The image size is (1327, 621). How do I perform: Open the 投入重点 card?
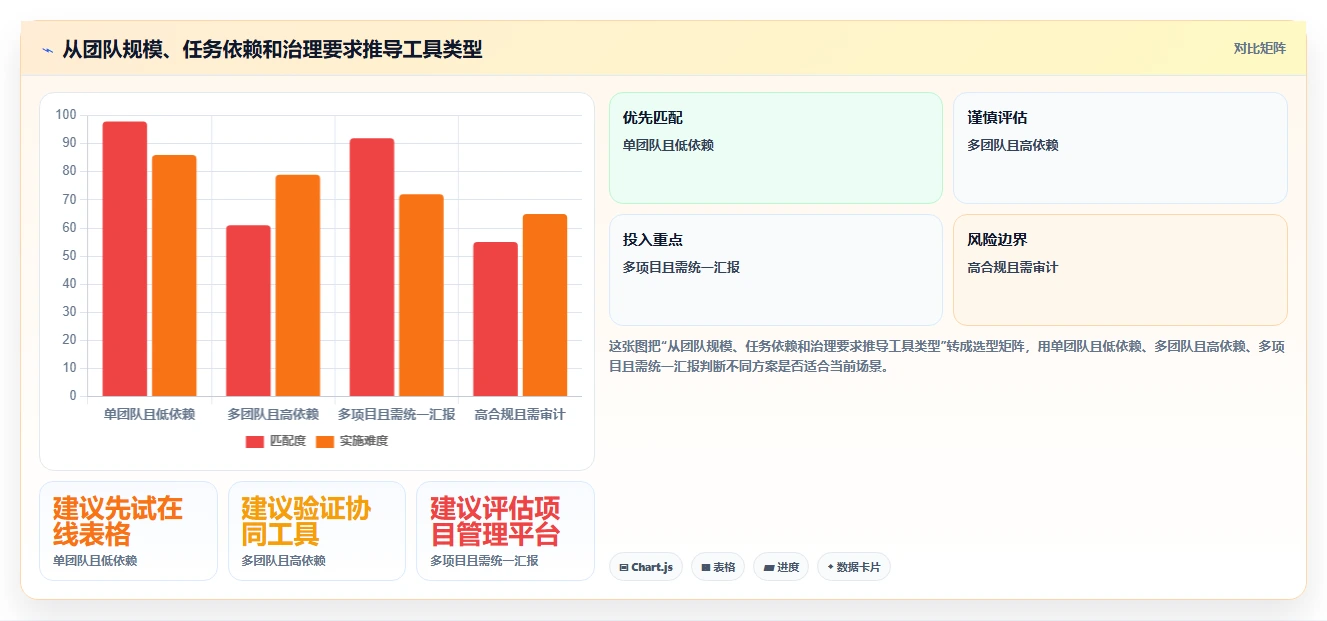776,270
